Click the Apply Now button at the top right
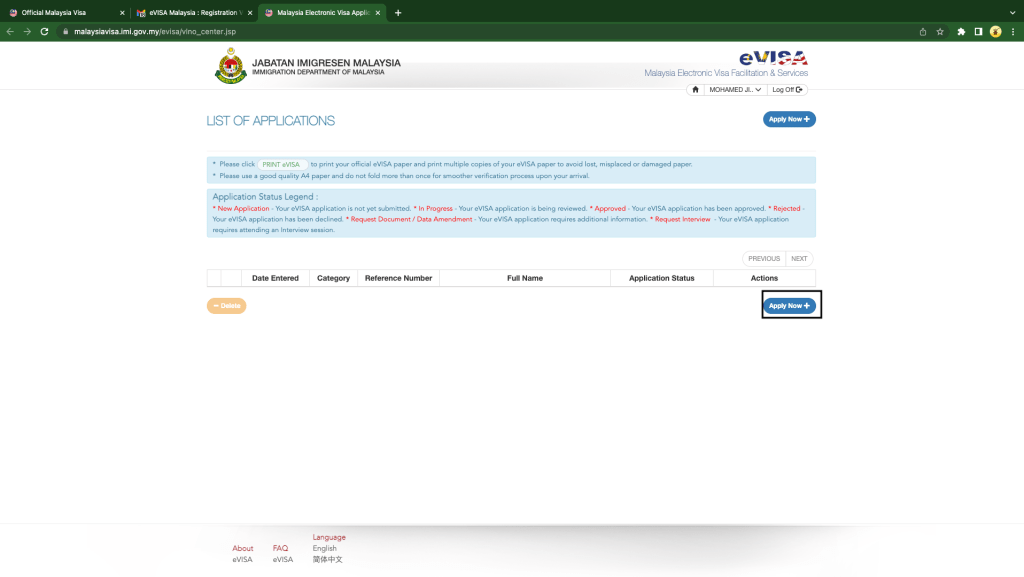This screenshot has width=1024, height=577. coord(789,119)
